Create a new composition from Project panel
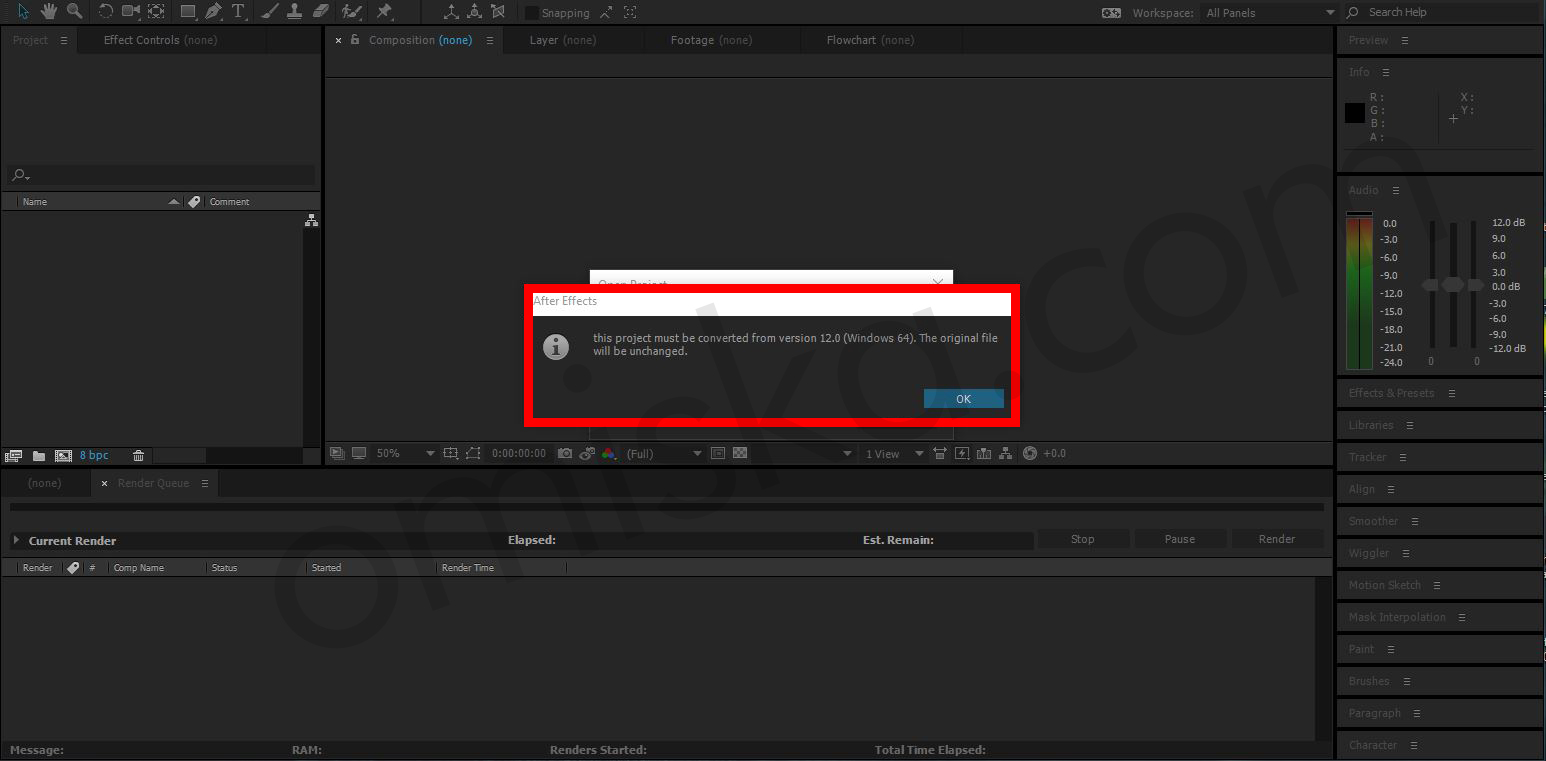Image resolution: width=1546 pixels, height=761 pixels. (x=63, y=456)
